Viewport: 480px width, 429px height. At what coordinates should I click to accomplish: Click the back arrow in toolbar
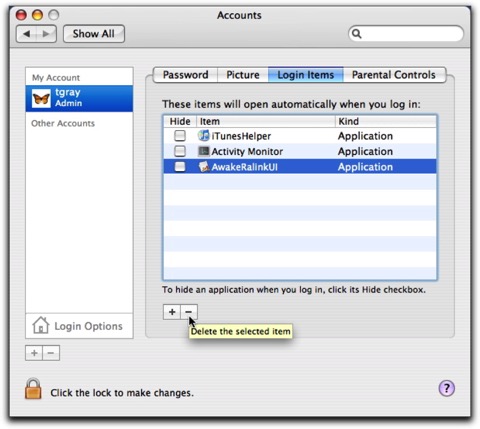(27, 34)
